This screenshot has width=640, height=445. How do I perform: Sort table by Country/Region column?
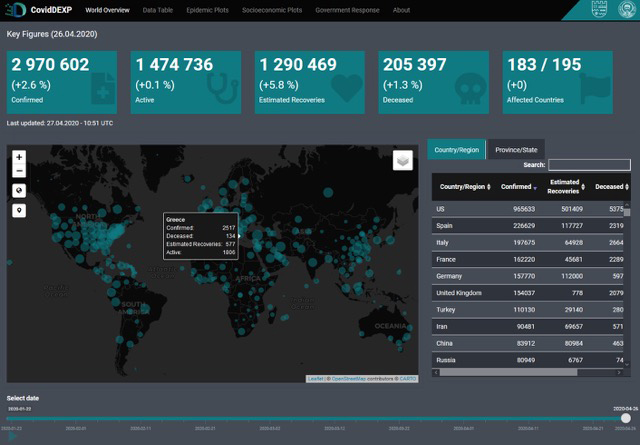pos(465,187)
